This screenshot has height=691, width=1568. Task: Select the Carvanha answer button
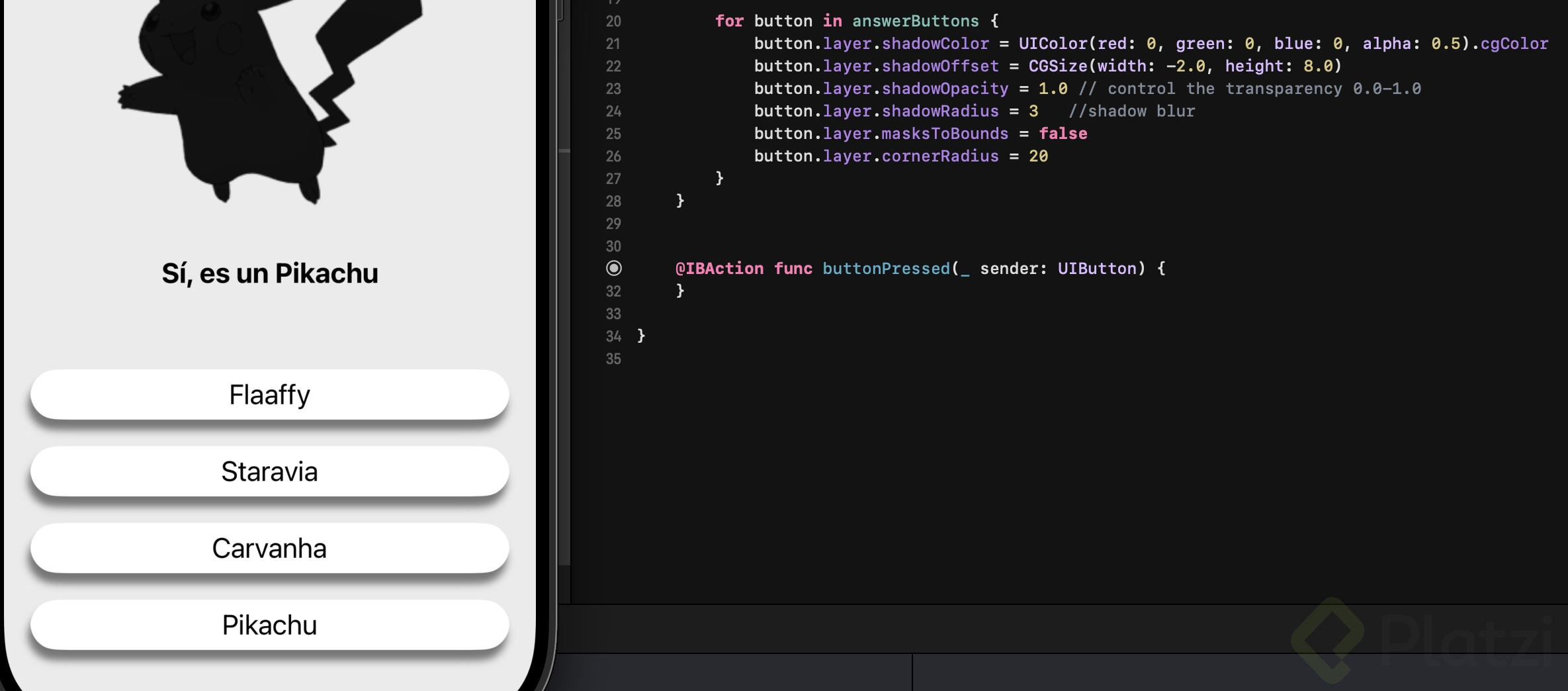pos(270,548)
